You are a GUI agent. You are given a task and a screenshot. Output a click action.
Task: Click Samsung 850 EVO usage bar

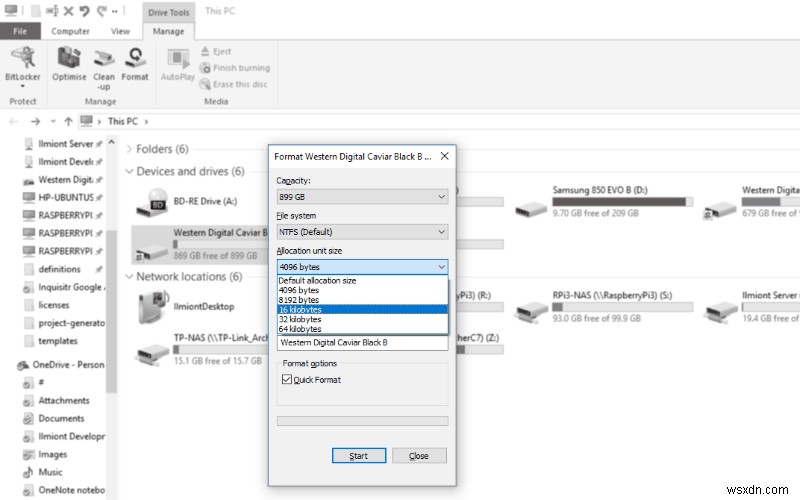click(622, 202)
